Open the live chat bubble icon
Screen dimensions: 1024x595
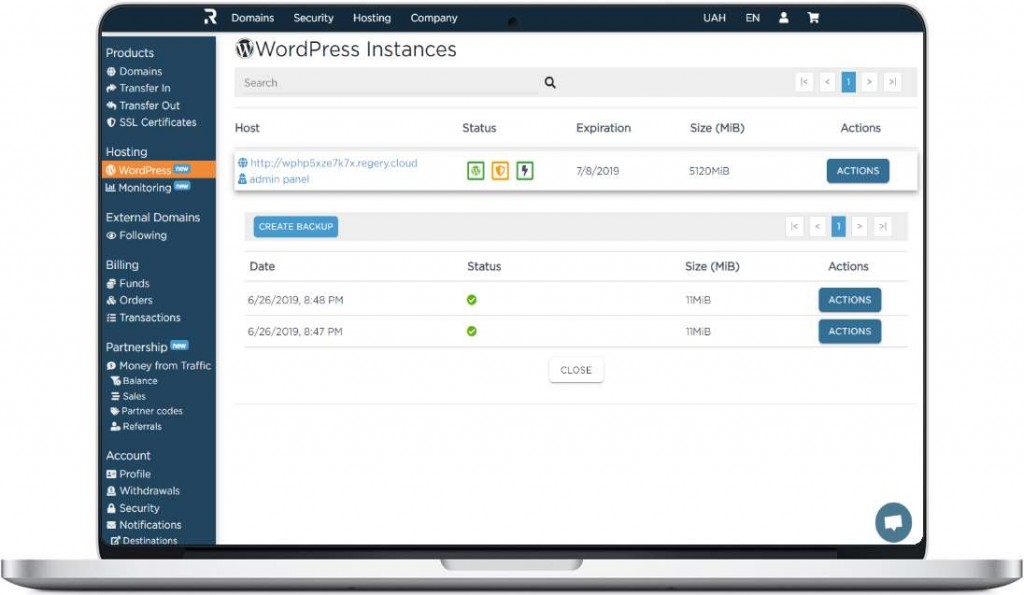(x=893, y=522)
